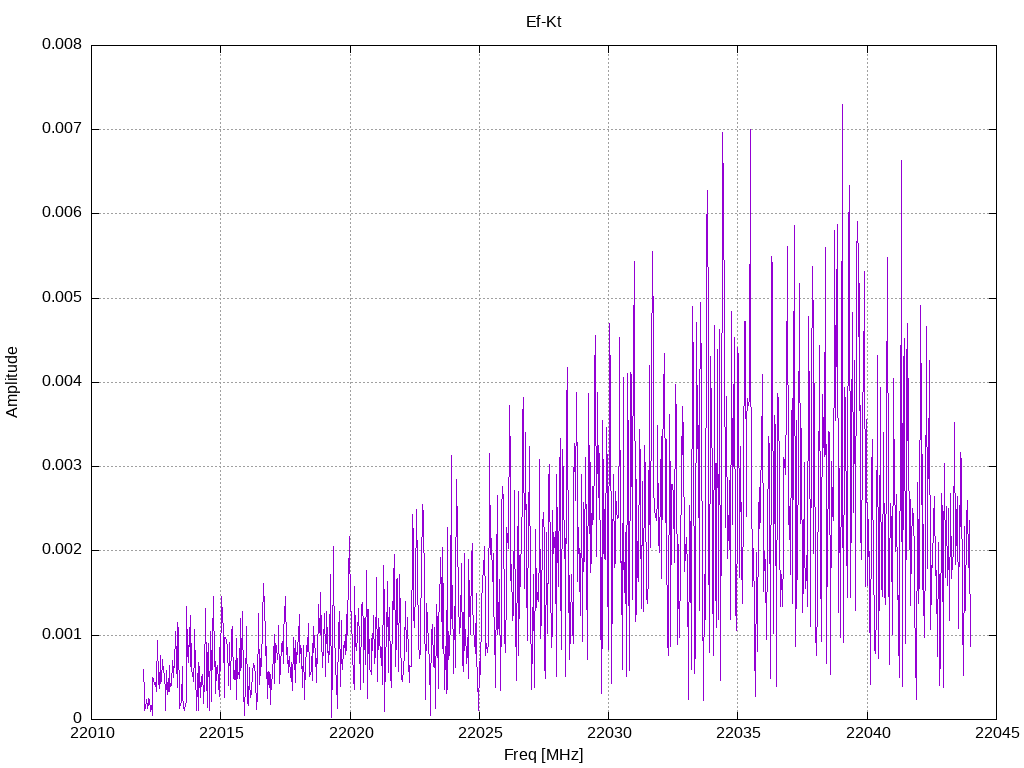The image size is (1024, 768).
Task: Click the y-axis tick label '0.002'
Action: 62,550
